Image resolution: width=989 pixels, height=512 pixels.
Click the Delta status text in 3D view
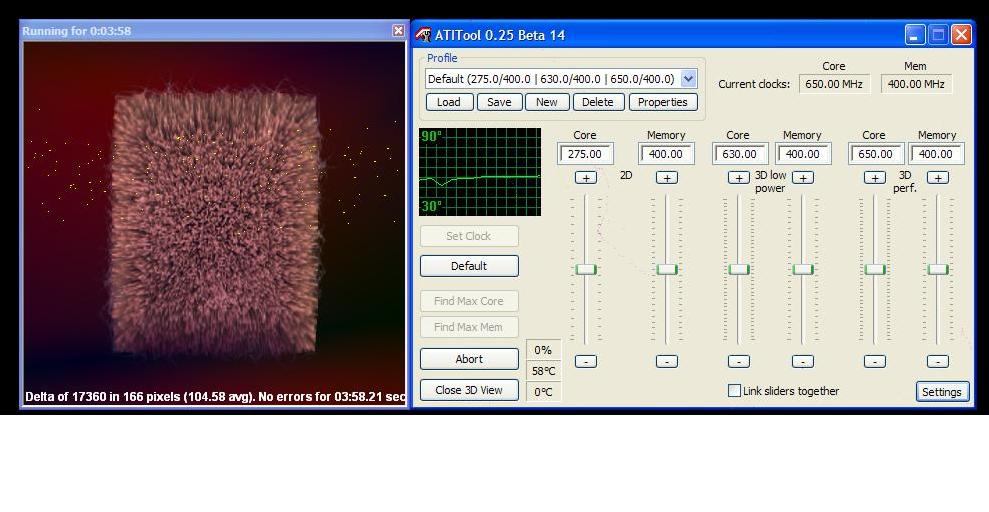[x=215, y=397]
